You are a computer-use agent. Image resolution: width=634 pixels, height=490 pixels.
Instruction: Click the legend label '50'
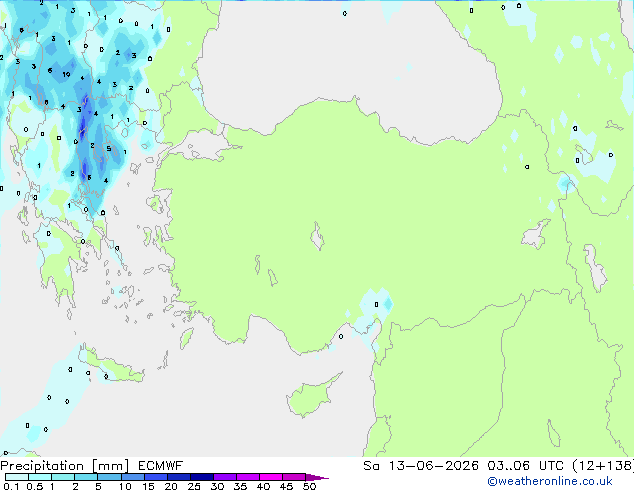click(309, 486)
